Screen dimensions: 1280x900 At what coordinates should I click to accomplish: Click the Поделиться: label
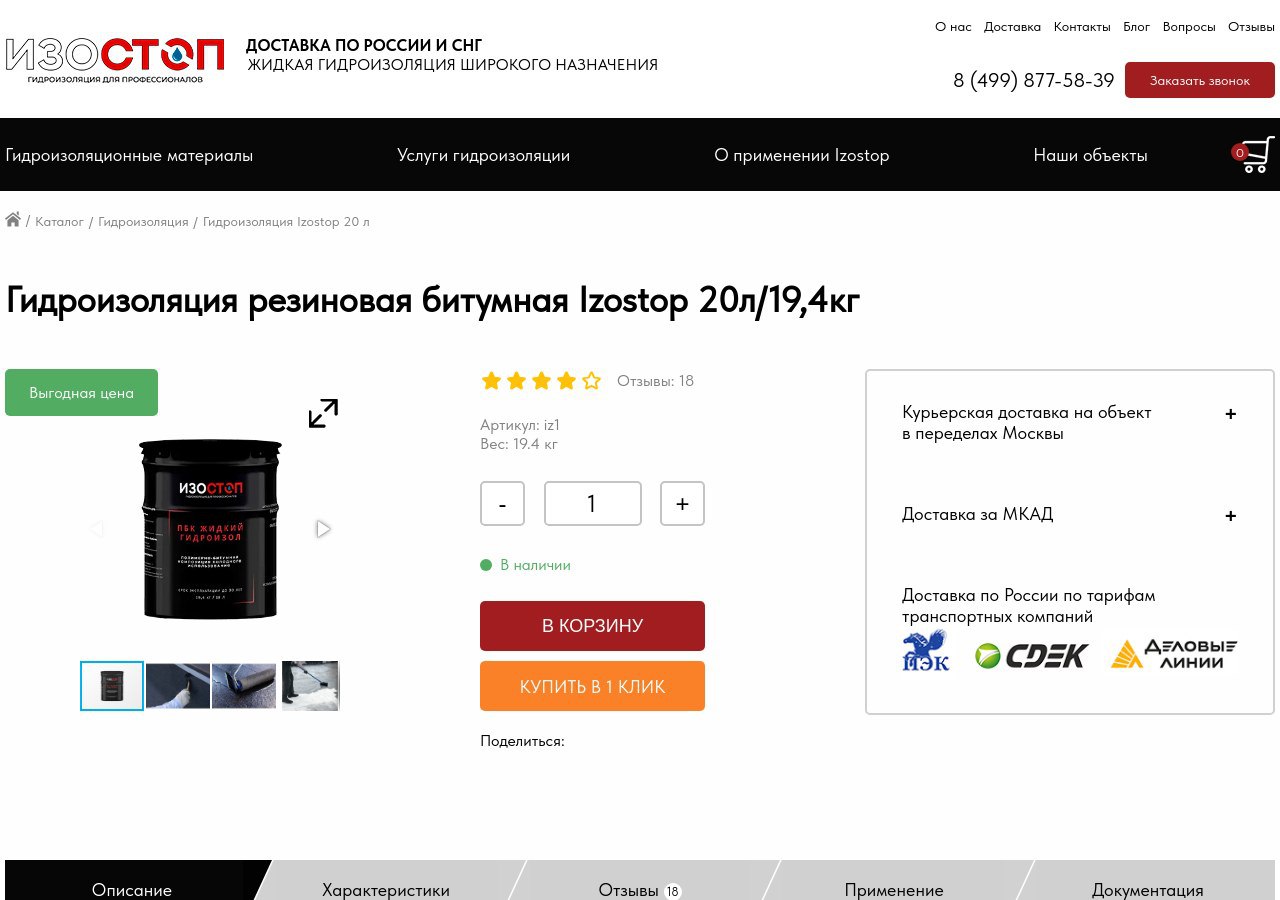[522, 741]
